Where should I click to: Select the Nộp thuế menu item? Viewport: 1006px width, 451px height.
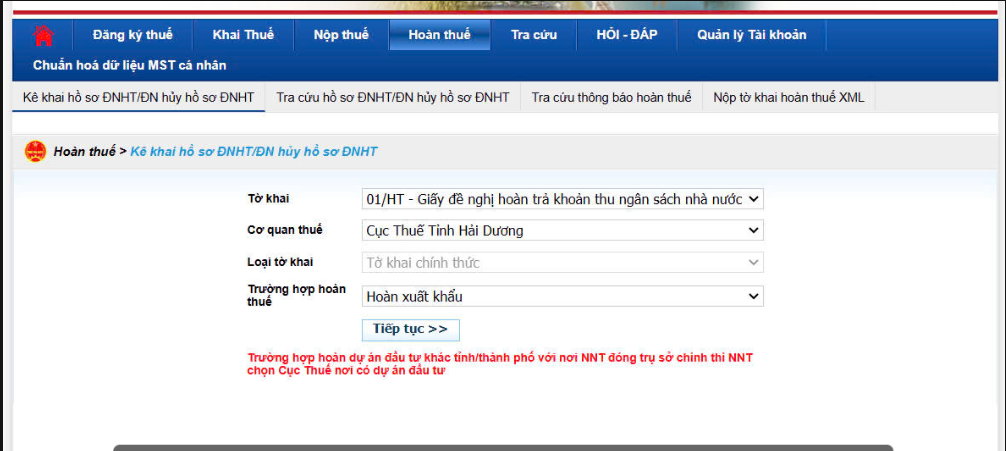[x=341, y=35]
